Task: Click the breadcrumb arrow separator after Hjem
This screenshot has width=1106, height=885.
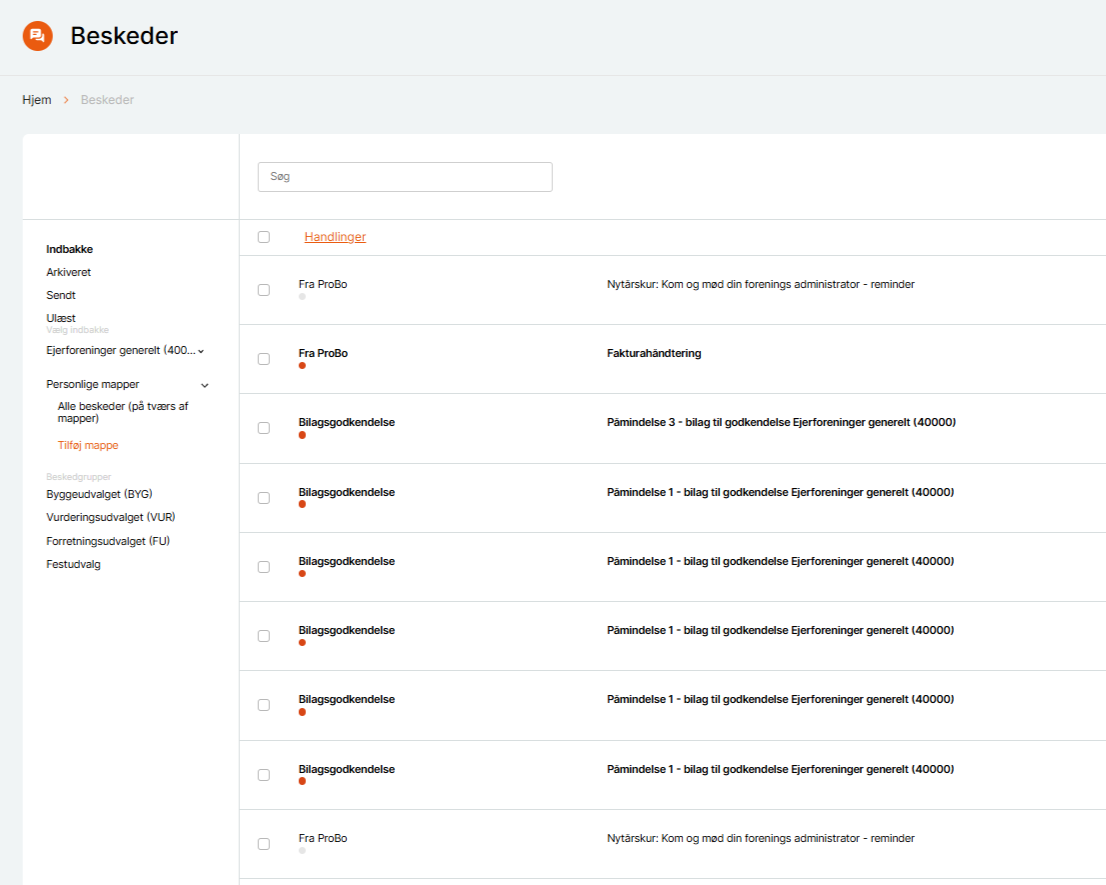Action: 66,100
